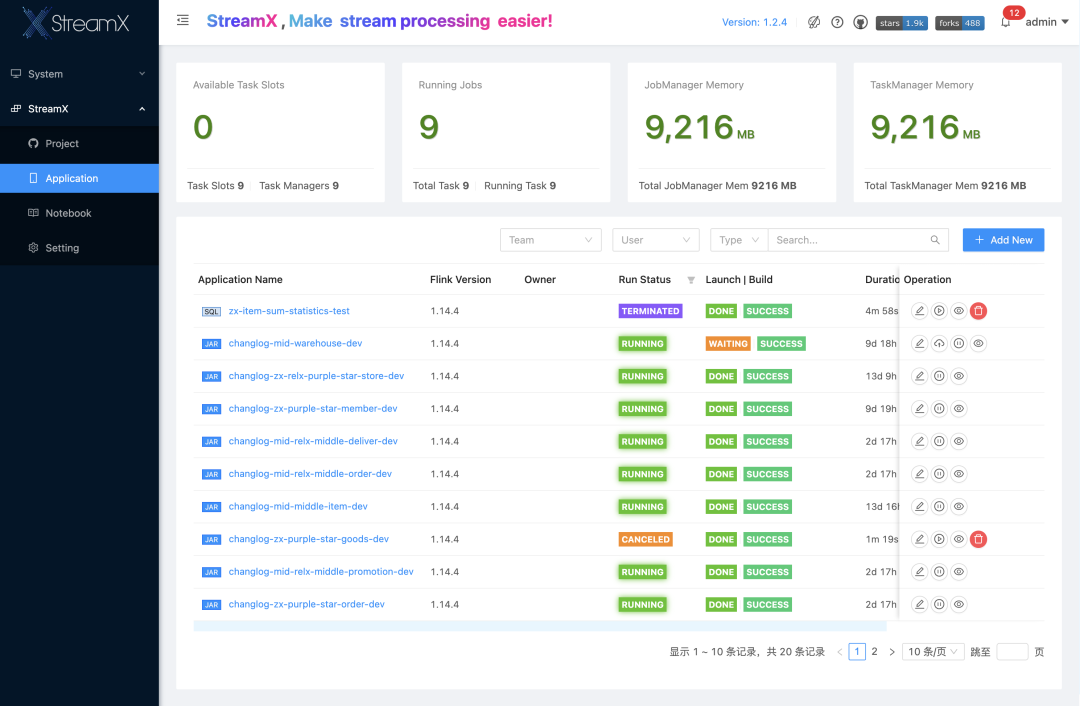Collapse the sidebar with the hamburger icon
Image resolution: width=1080 pixels, height=706 pixels.
tap(182, 19)
